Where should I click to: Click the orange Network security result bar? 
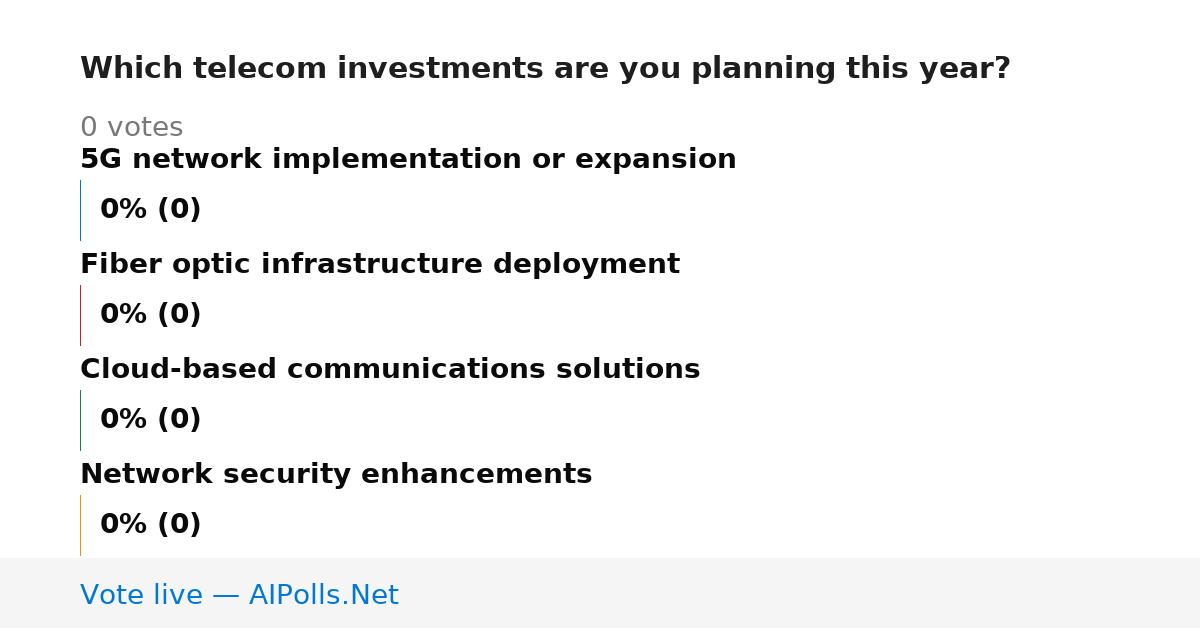(x=80, y=525)
